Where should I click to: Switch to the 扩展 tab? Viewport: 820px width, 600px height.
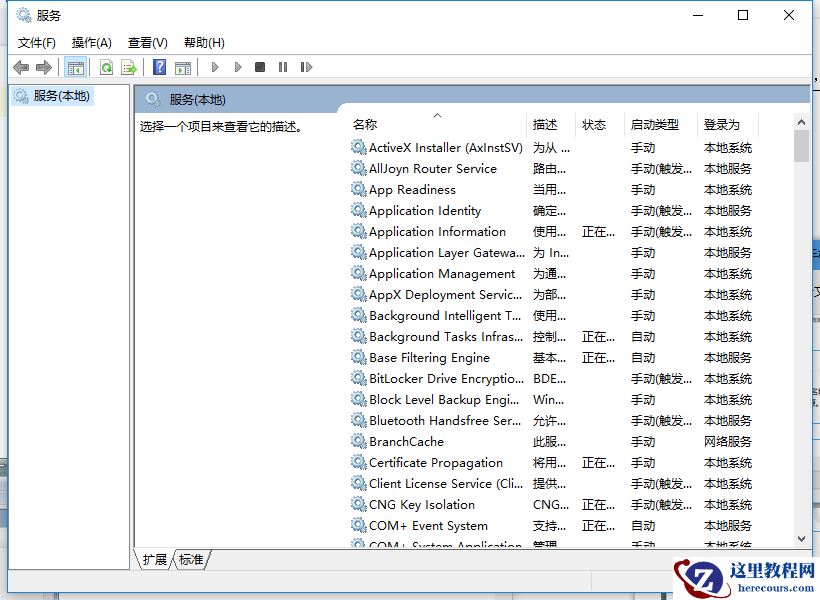tap(154, 560)
